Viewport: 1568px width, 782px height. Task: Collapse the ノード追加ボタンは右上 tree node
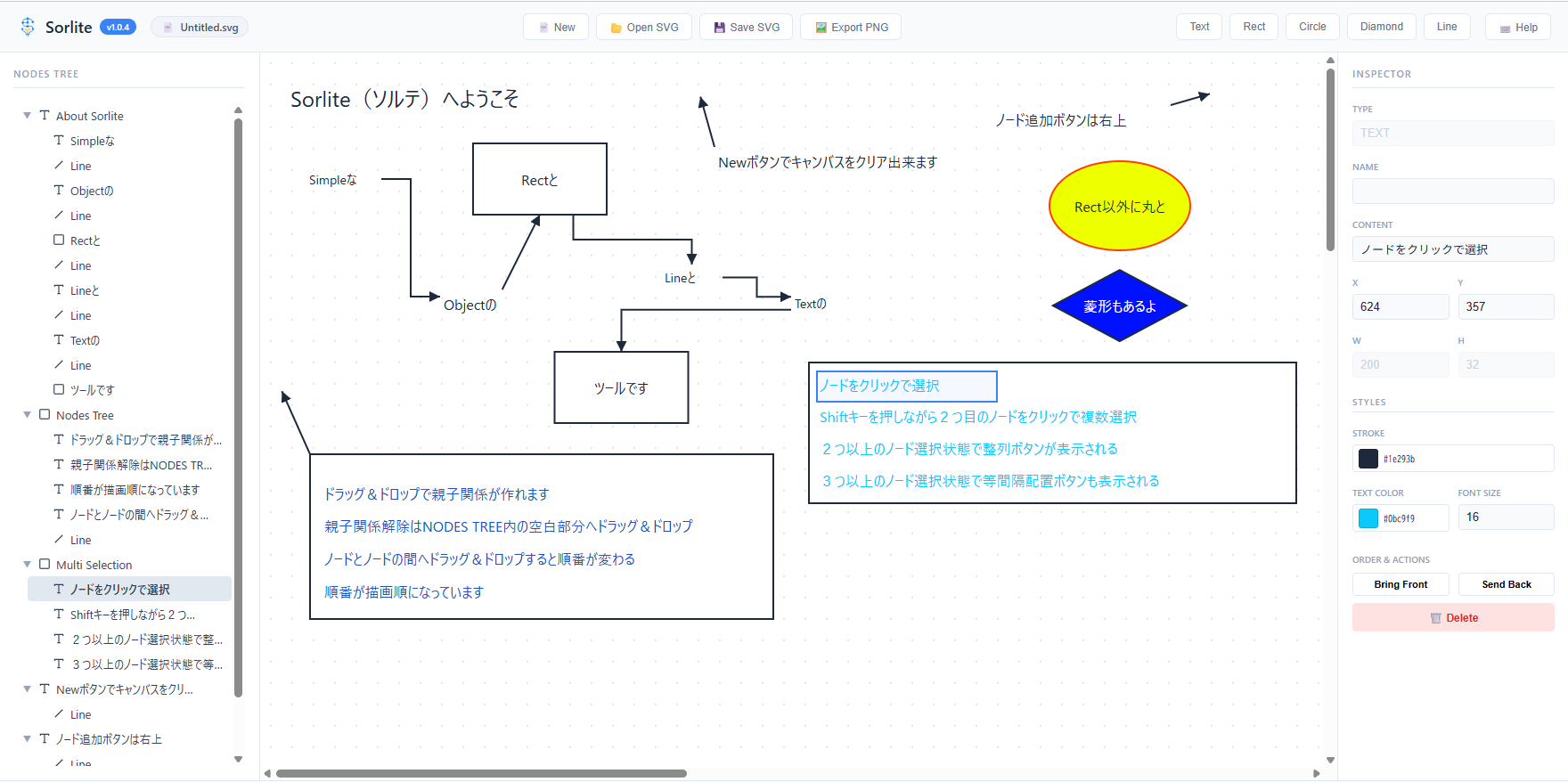tap(27, 739)
